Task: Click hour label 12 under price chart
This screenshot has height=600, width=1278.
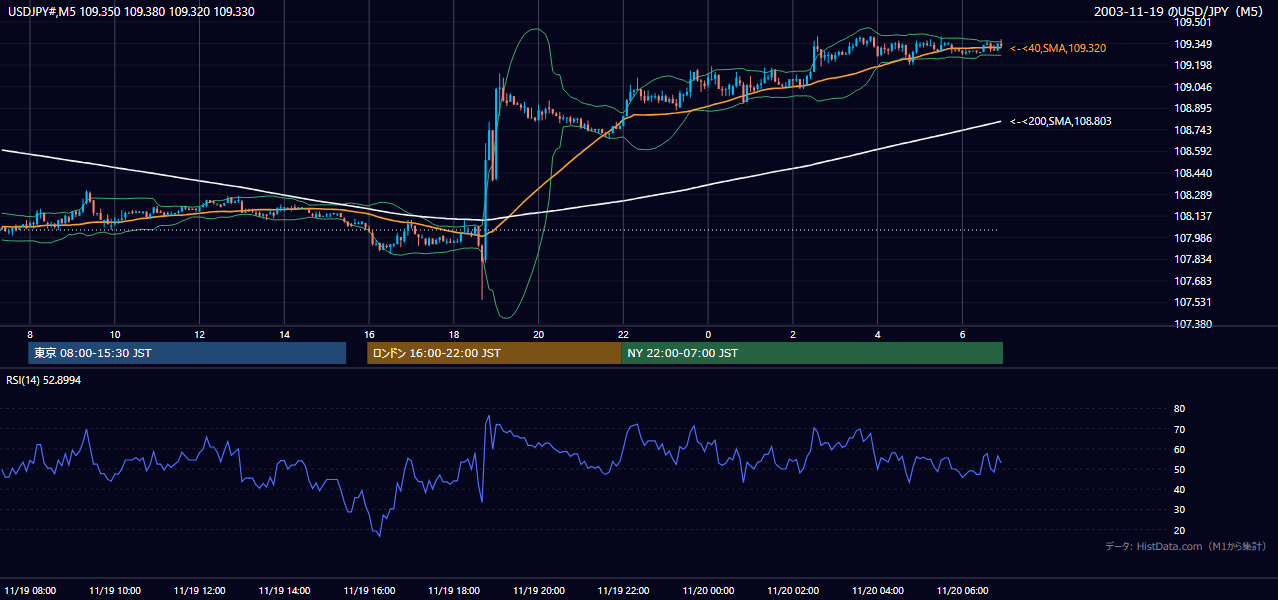Action: [200, 334]
